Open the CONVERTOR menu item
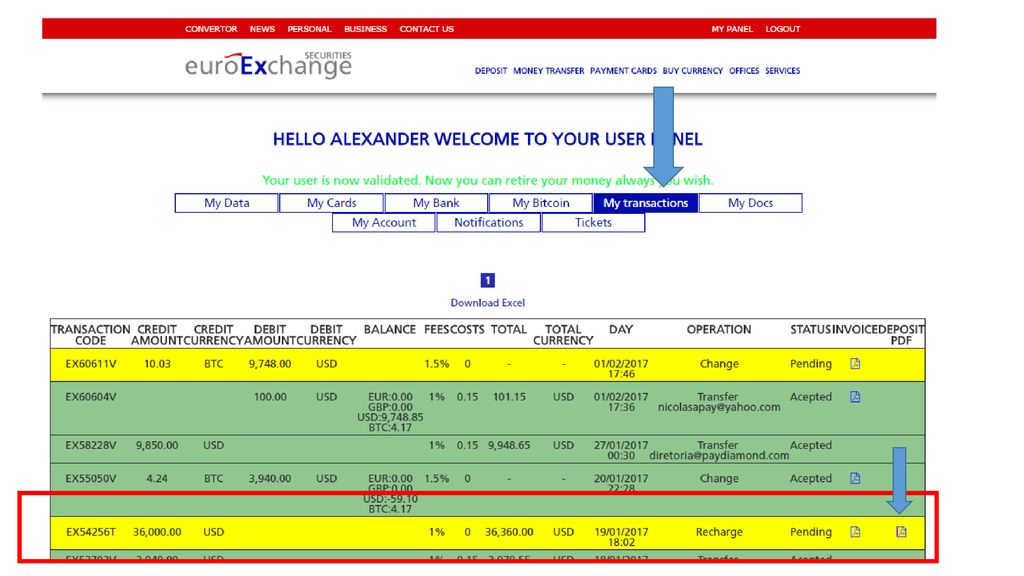 211,29
